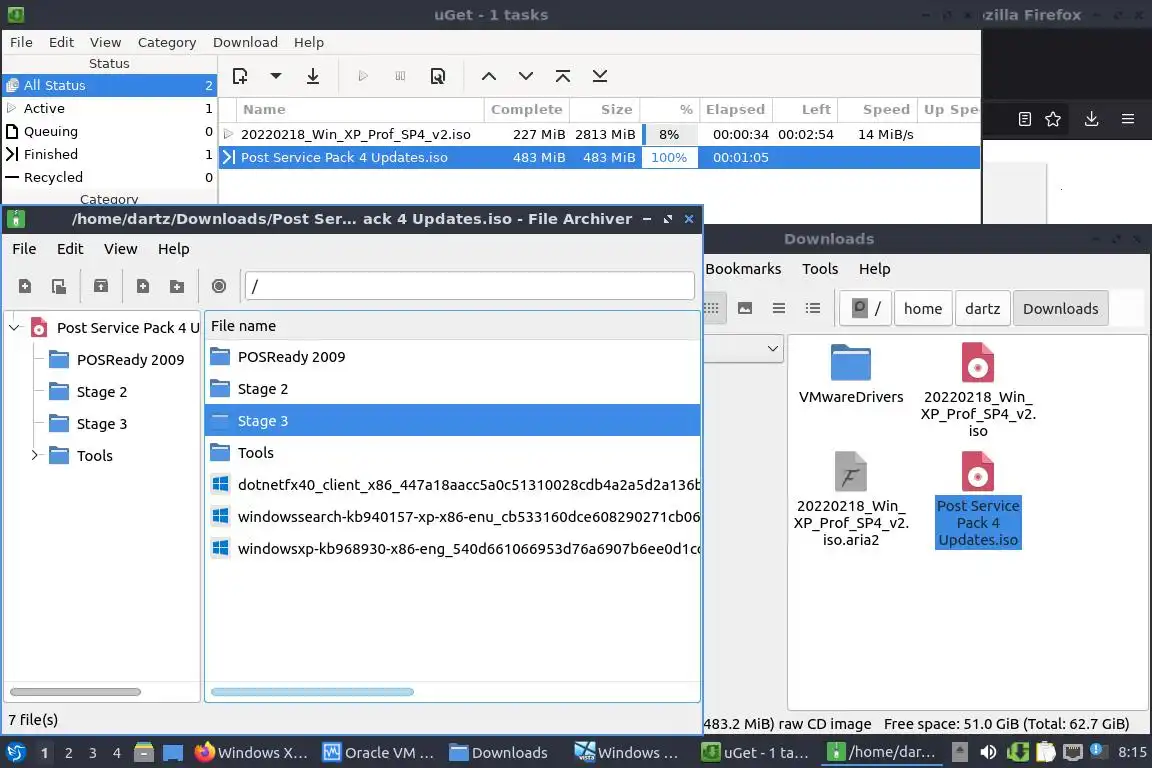Click uGet save/grab download arrow icon
The height and width of the screenshot is (768, 1152).
tap(313, 76)
